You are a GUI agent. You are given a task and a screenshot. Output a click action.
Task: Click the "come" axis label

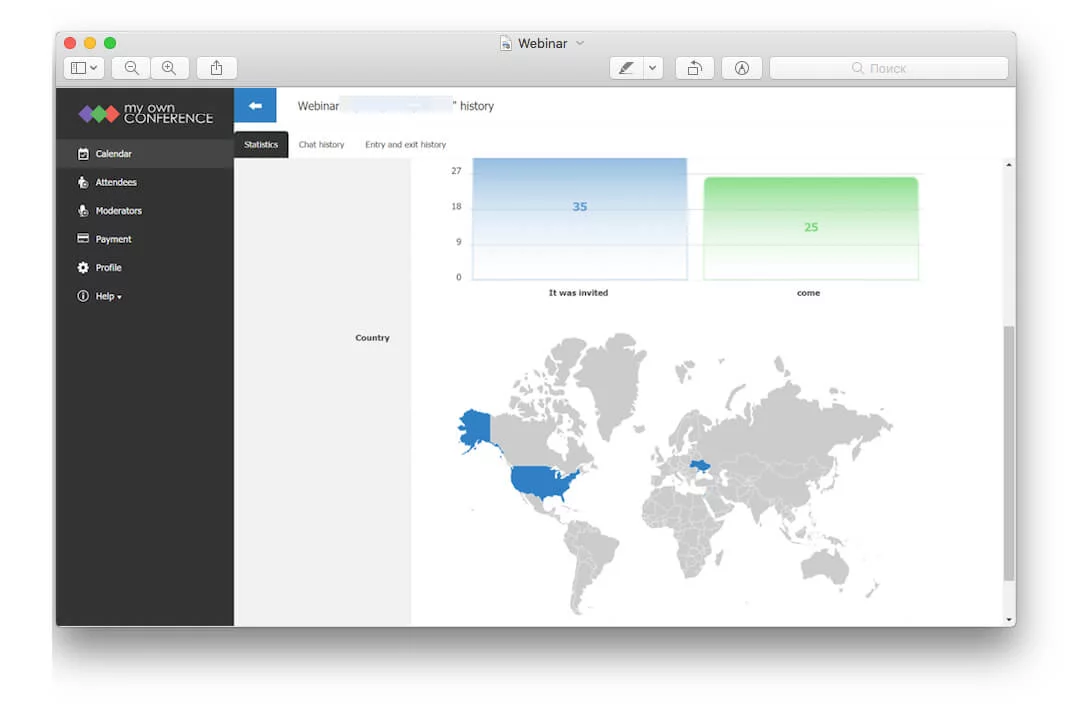click(808, 293)
